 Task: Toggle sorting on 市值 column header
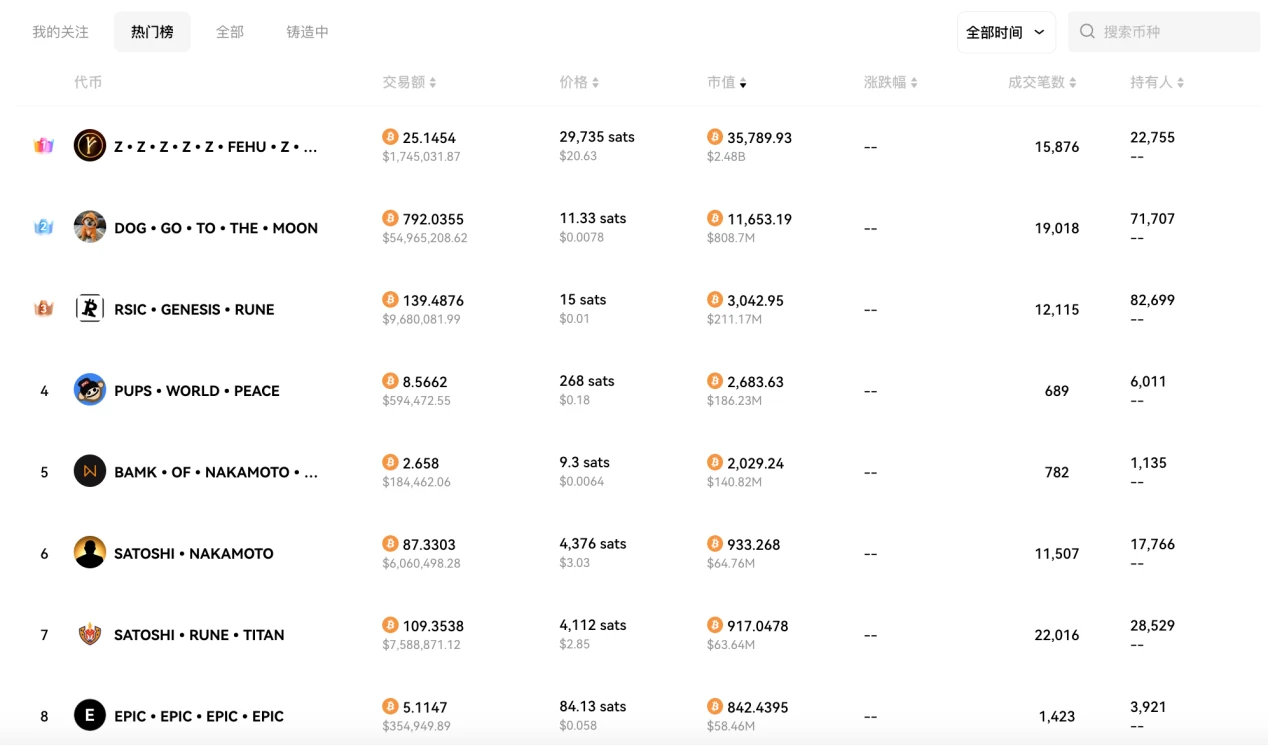click(727, 82)
